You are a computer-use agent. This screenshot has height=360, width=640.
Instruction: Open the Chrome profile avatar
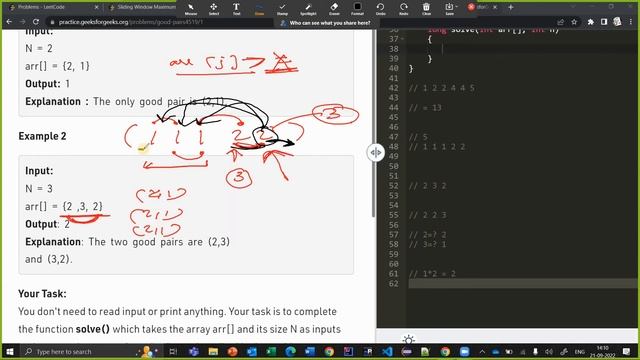point(617,22)
